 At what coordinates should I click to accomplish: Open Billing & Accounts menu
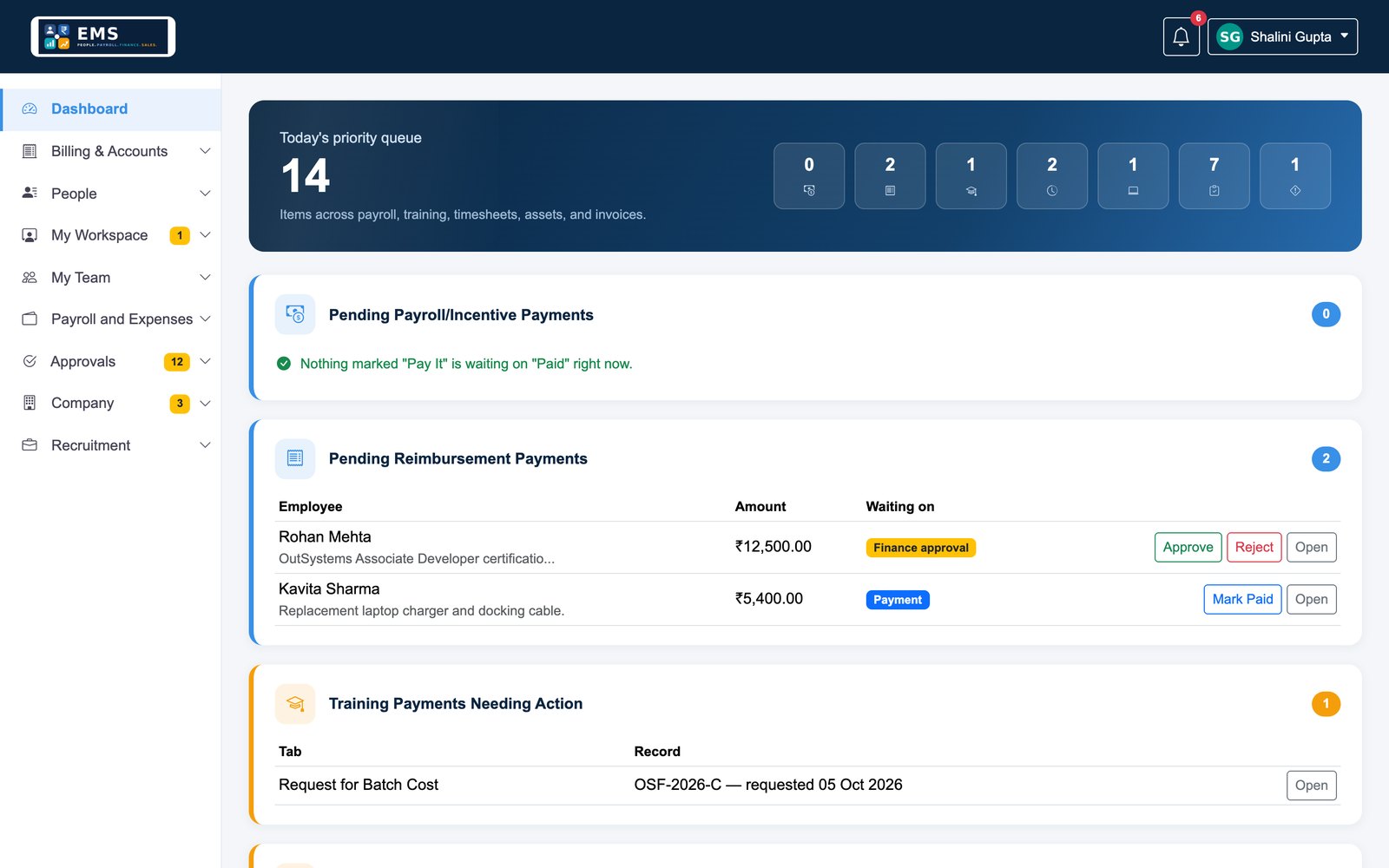(x=111, y=151)
